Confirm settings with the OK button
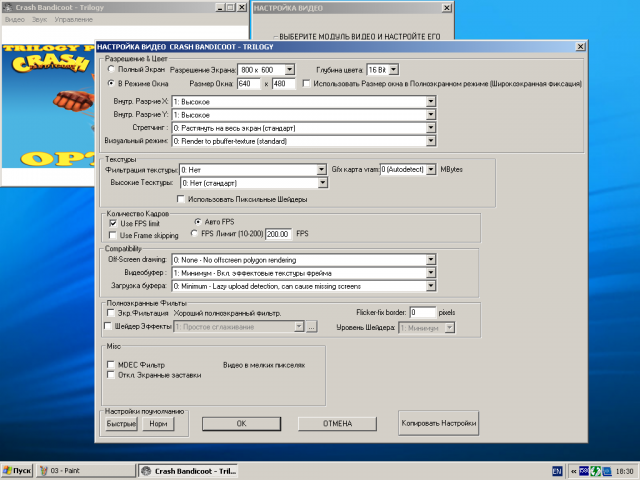Image resolution: width=640 pixels, height=480 pixels. (x=241, y=424)
